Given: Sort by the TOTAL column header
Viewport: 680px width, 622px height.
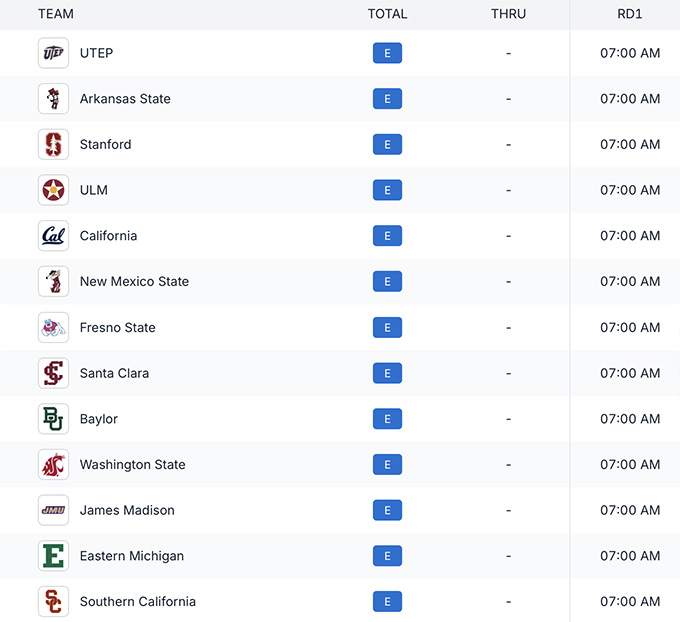Looking at the screenshot, I should [387, 14].
